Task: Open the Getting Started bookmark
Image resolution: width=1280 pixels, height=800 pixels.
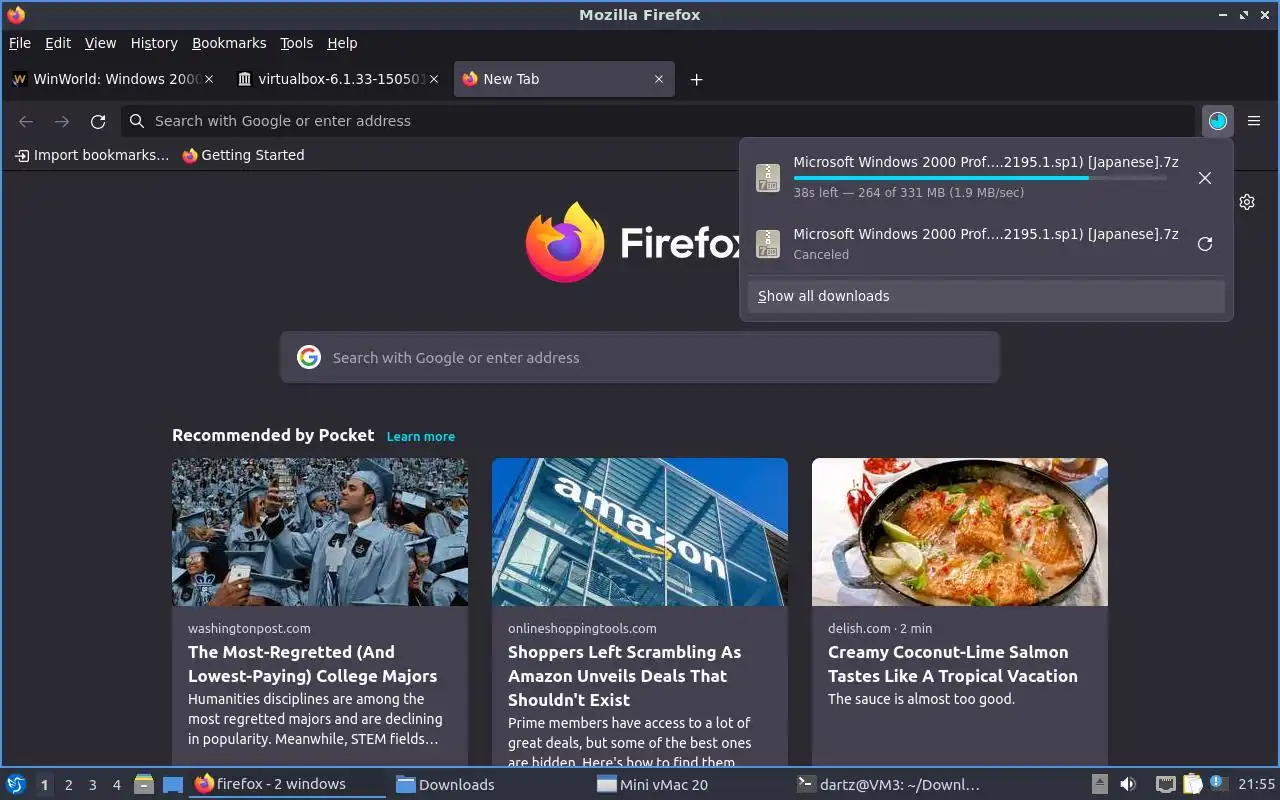Action: tap(243, 155)
